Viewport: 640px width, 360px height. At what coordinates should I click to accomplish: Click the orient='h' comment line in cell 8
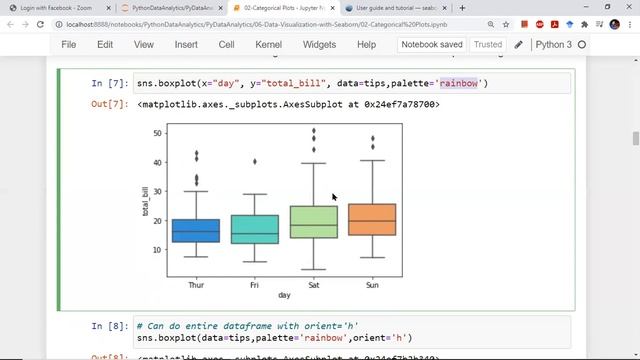(247, 326)
